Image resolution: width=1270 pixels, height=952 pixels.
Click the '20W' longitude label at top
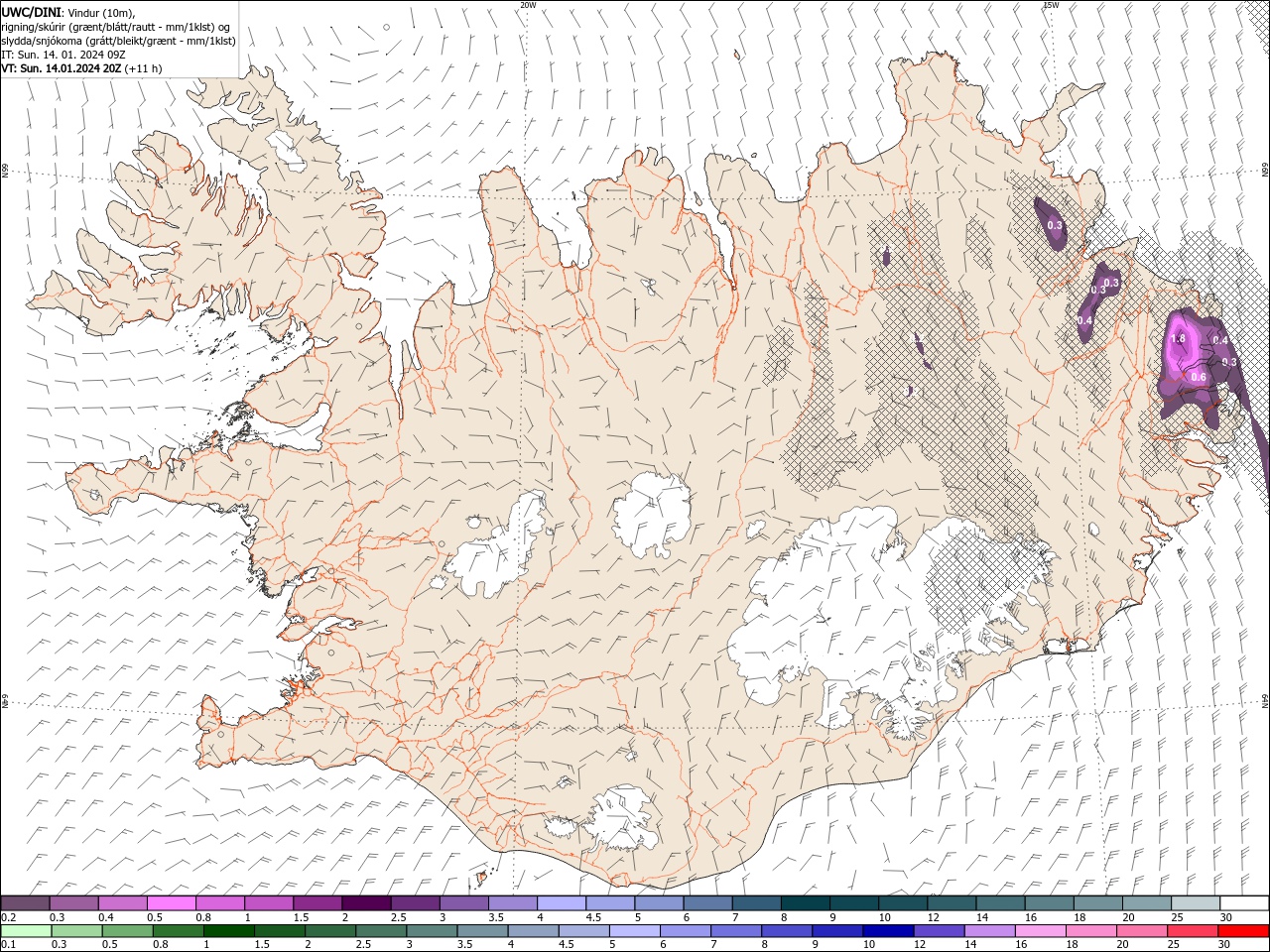[x=528, y=5]
